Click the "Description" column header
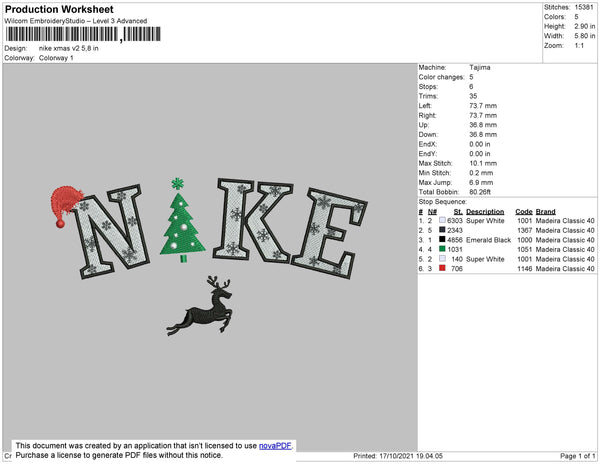 485,212
